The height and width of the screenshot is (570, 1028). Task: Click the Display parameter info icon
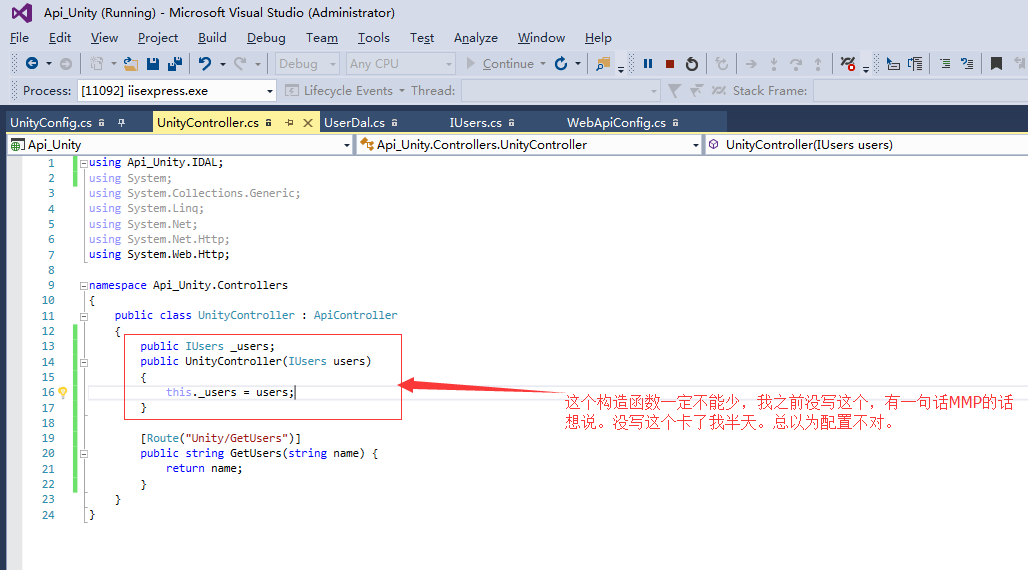point(915,64)
